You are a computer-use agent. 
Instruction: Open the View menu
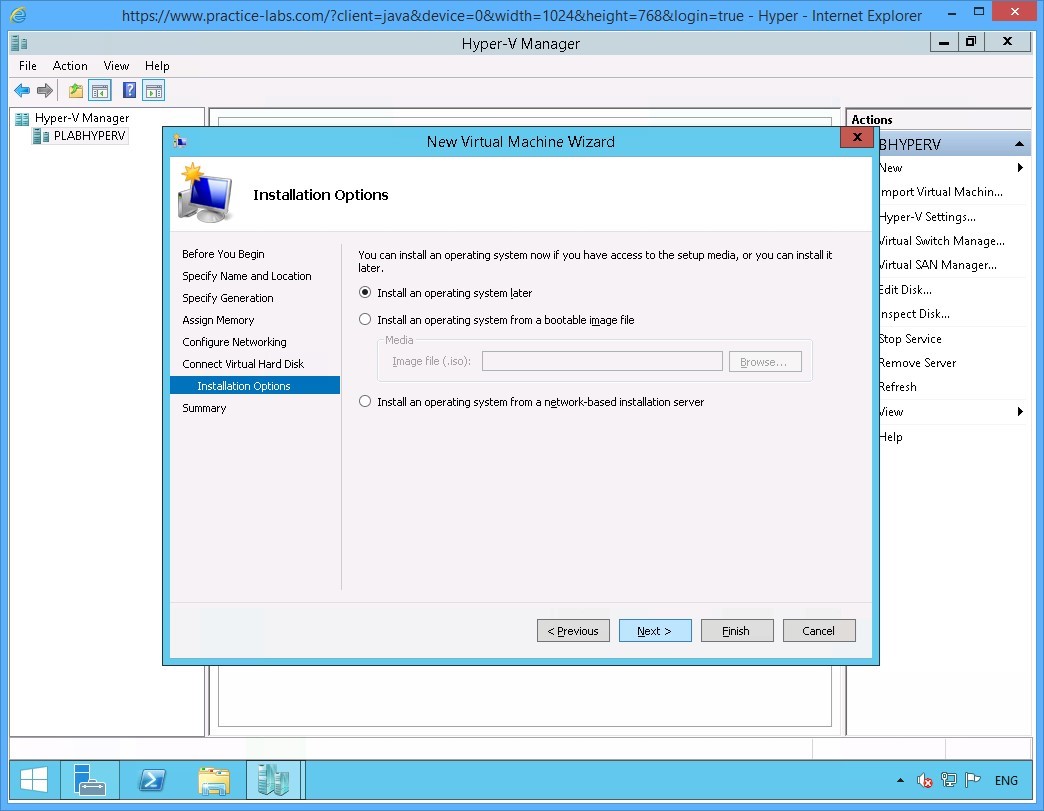116,66
